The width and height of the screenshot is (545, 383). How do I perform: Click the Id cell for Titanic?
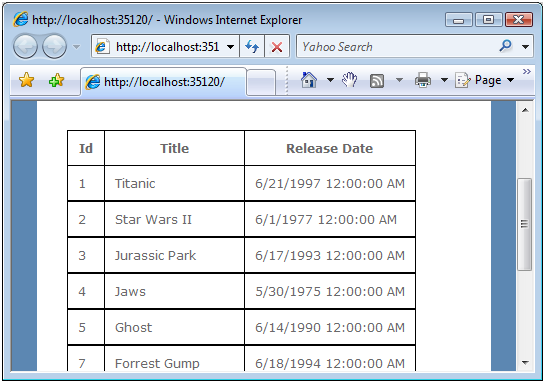pyautogui.click(x=86, y=184)
